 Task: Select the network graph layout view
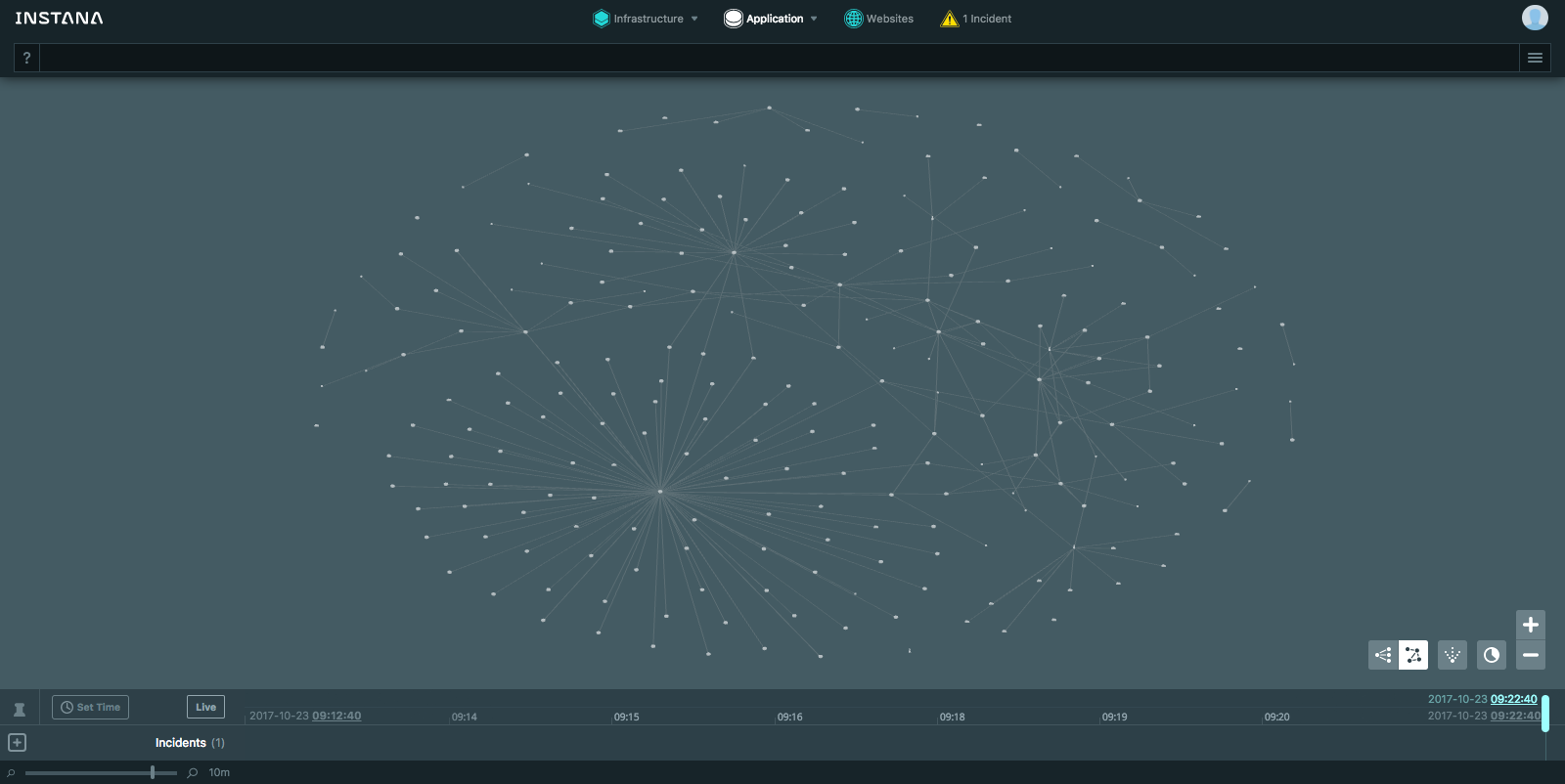[1413, 655]
